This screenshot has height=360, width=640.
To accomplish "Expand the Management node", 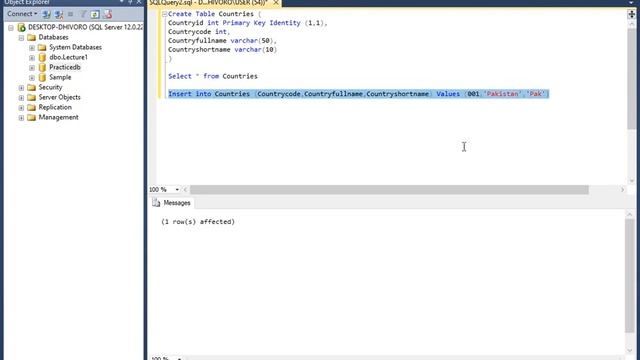I will point(21,118).
